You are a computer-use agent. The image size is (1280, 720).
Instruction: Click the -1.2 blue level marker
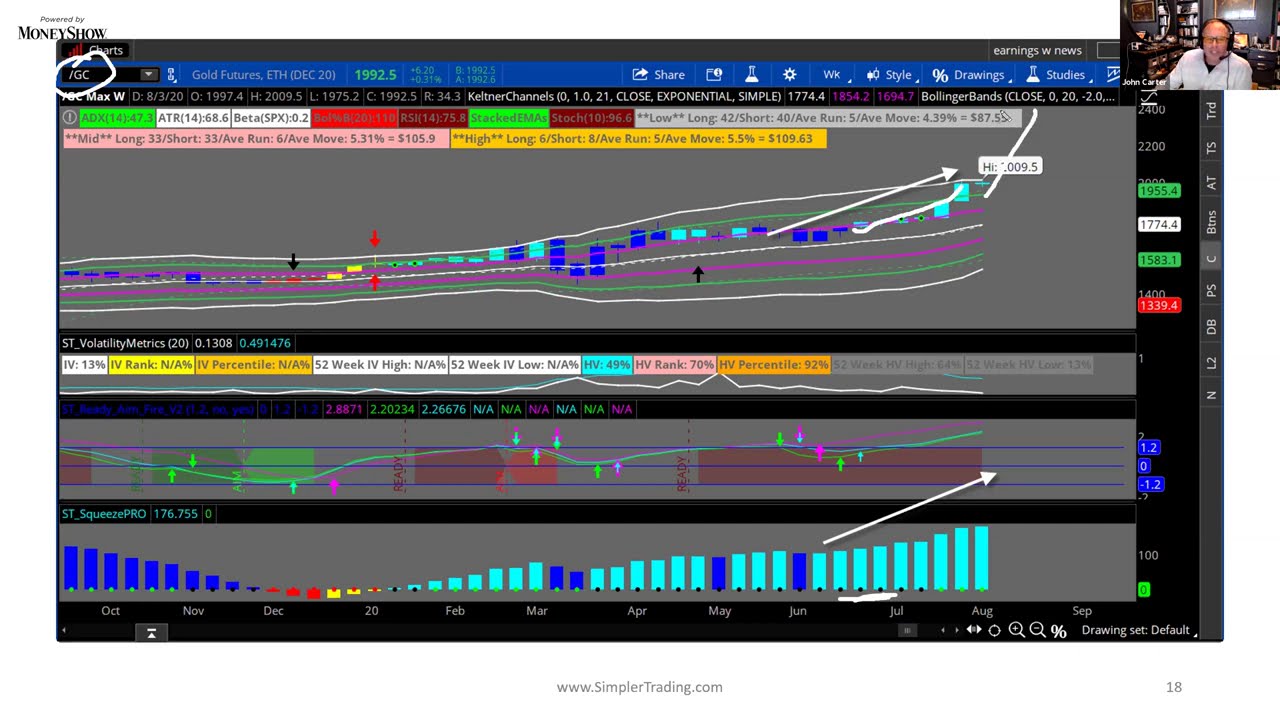[x=1150, y=485]
